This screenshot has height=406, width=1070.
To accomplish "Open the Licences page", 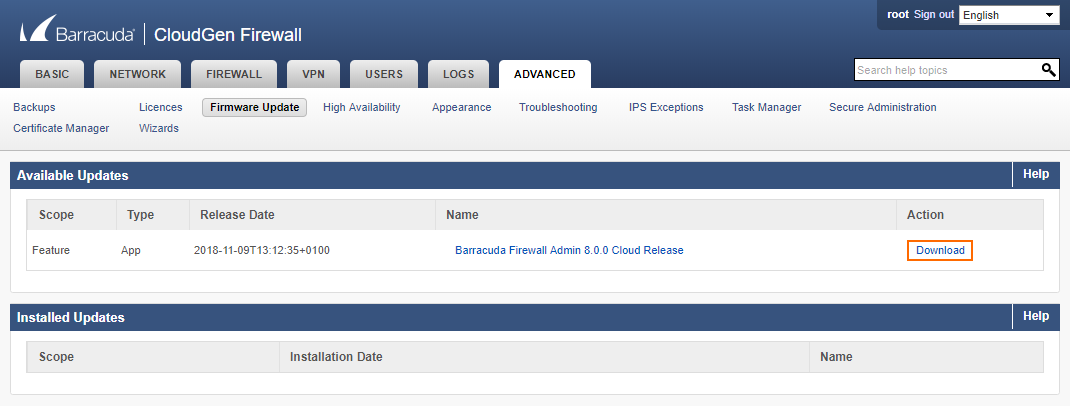I will pyautogui.click(x=160, y=107).
